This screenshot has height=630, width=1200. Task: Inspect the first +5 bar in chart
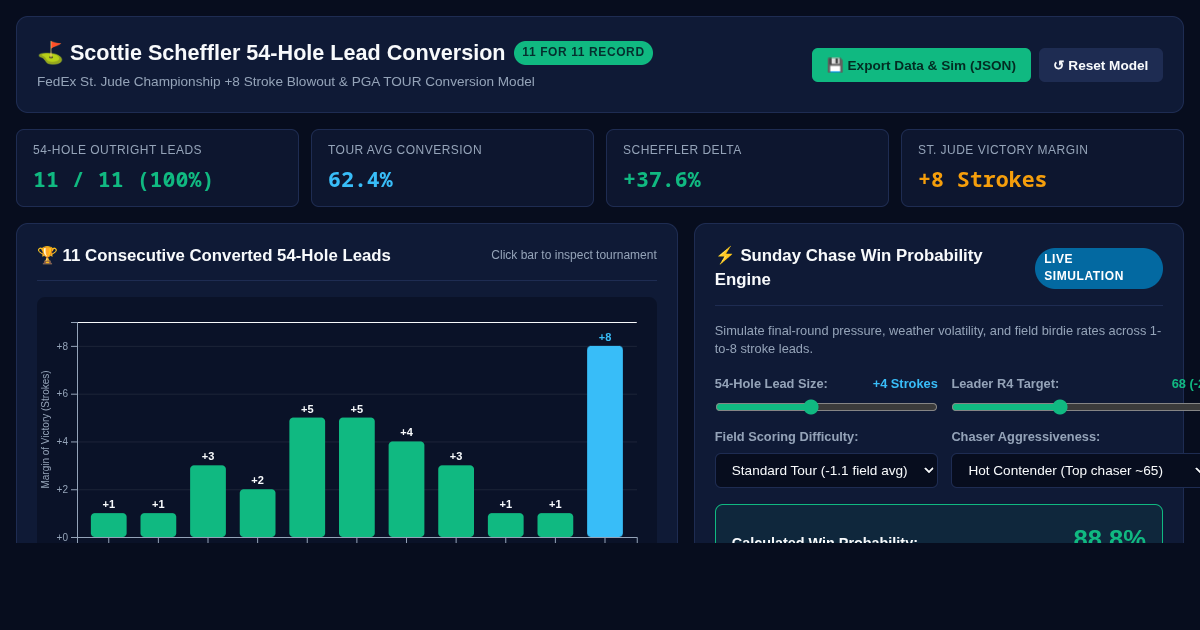pyautogui.click(x=307, y=478)
